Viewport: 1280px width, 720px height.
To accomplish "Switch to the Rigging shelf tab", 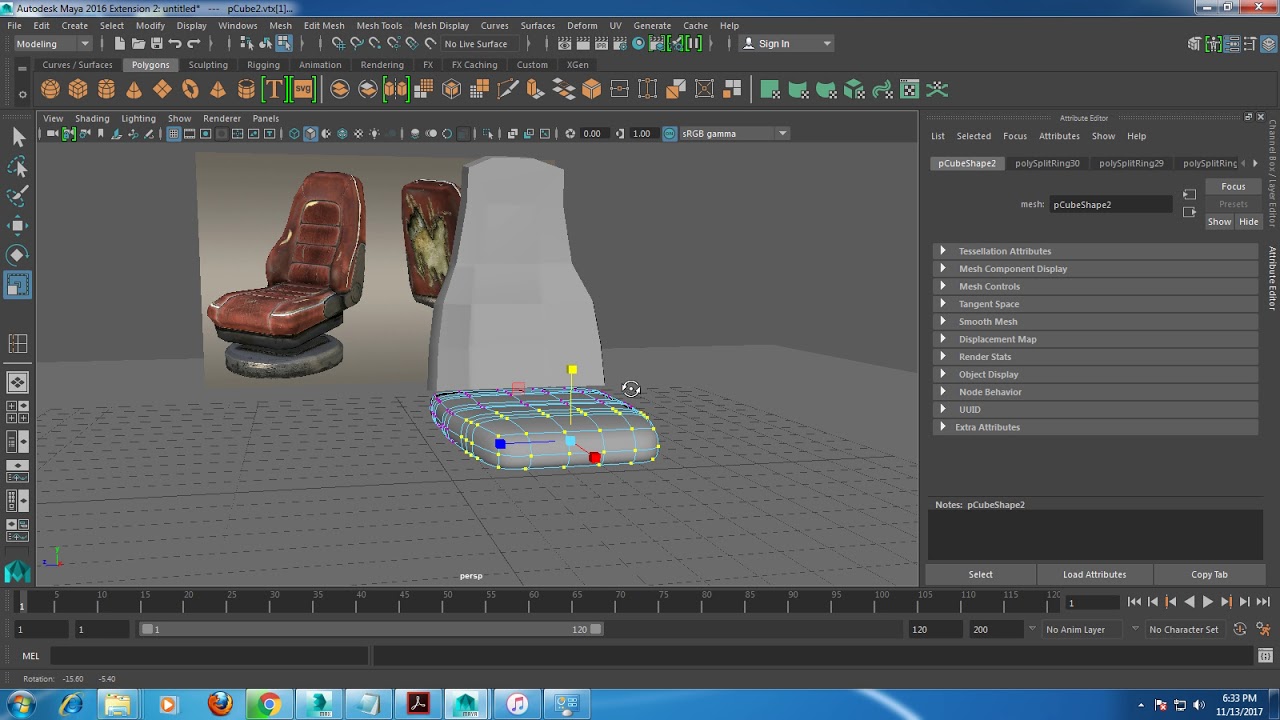I will (263, 64).
